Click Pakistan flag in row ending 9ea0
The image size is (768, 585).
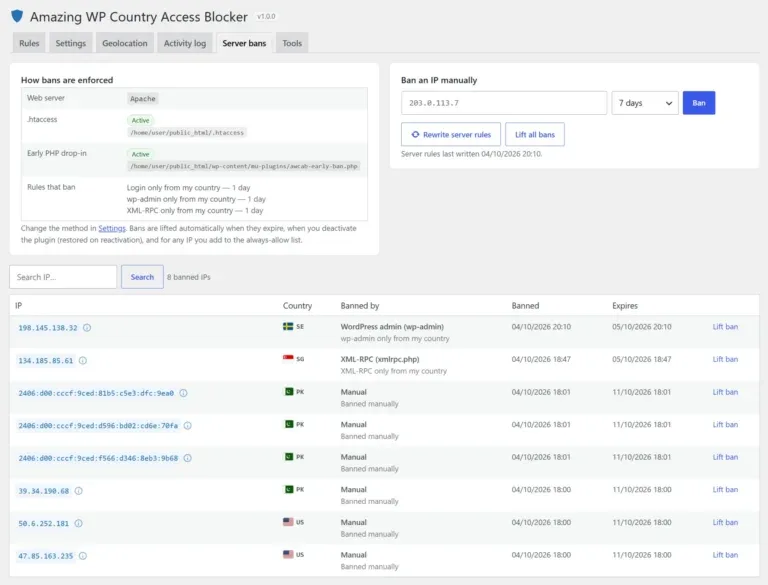[x=288, y=391]
